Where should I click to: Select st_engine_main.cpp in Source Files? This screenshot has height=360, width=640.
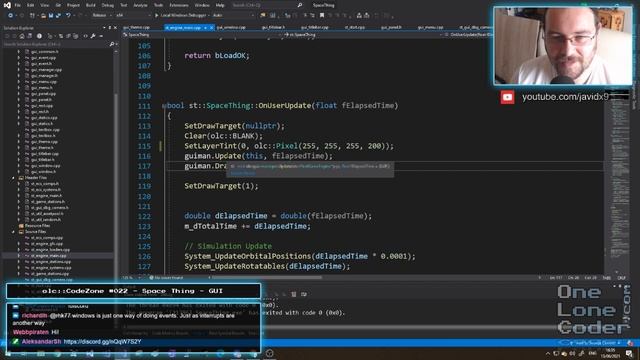48,256
